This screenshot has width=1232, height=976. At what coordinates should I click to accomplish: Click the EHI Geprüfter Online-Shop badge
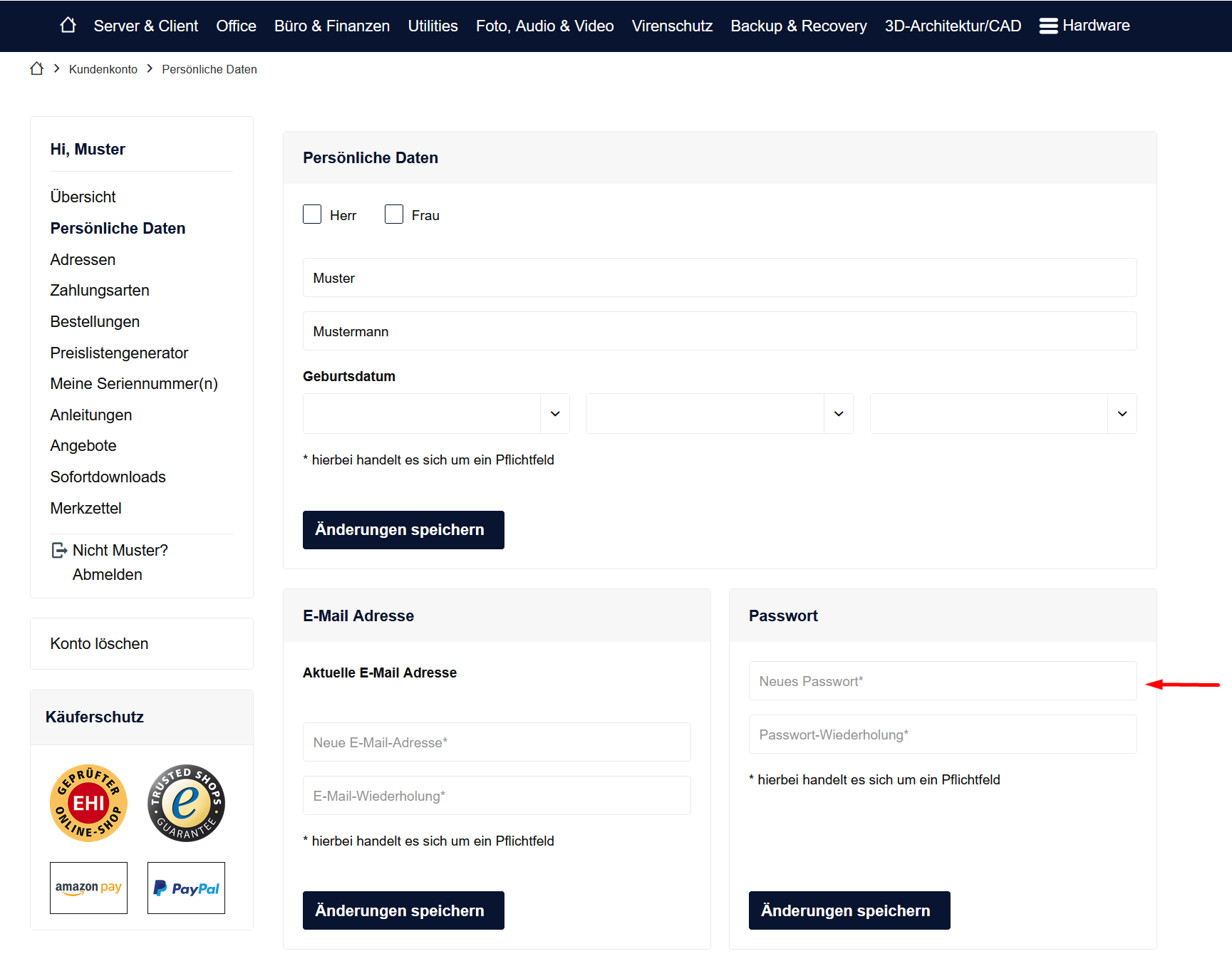(x=88, y=803)
